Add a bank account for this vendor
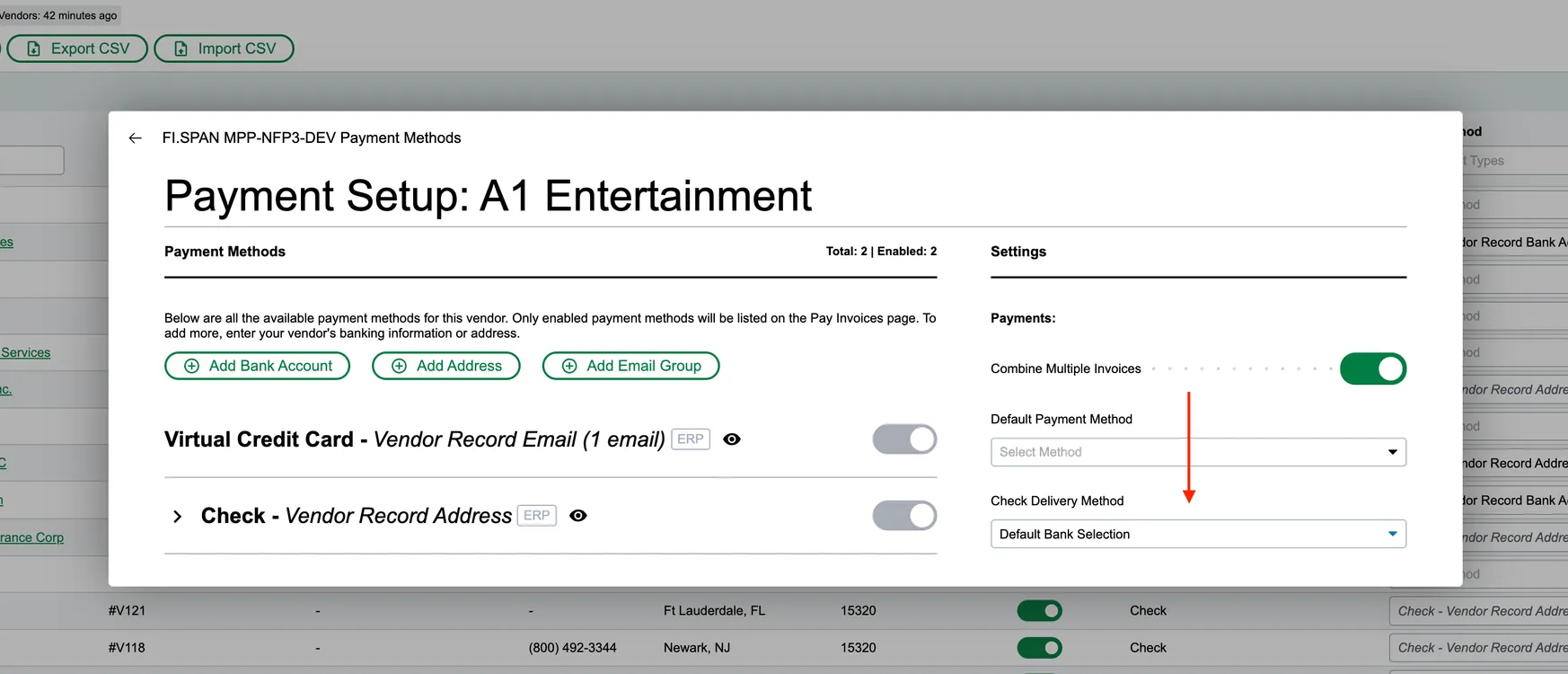 (x=258, y=366)
